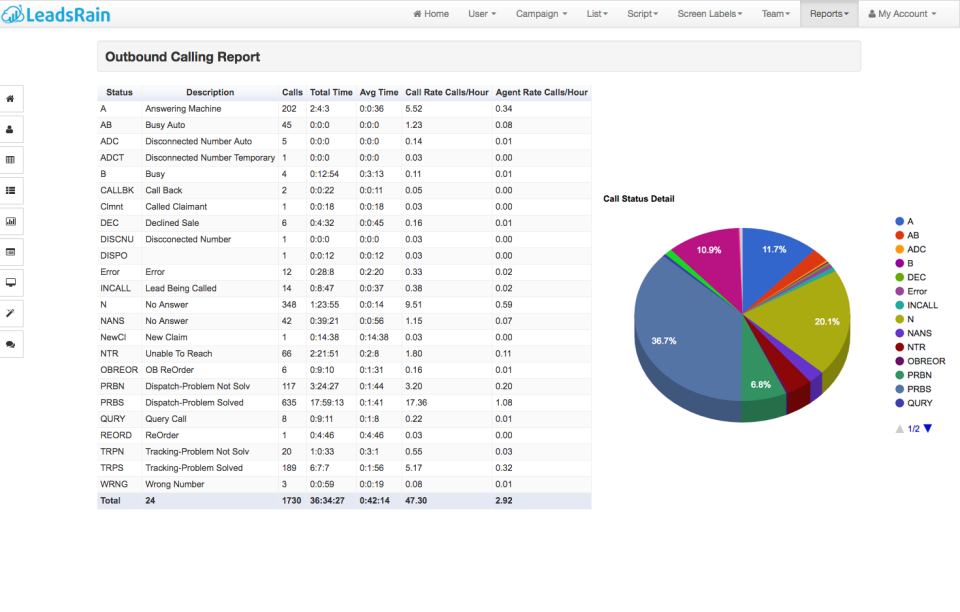Open the chat bubbles icon in sidebar
This screenshot has width=960, height=612.
pyautogui.click(x=11, y=344)
